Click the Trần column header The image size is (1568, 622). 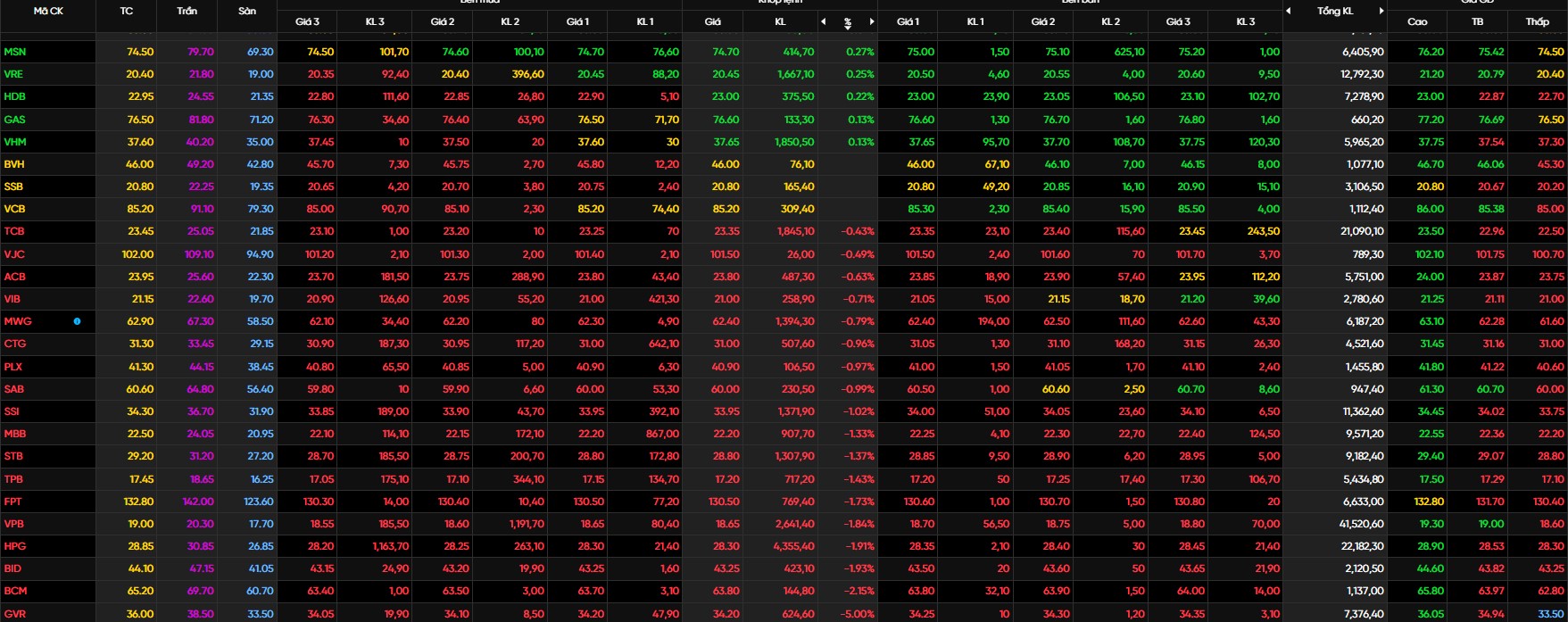[x=187, y=11]
